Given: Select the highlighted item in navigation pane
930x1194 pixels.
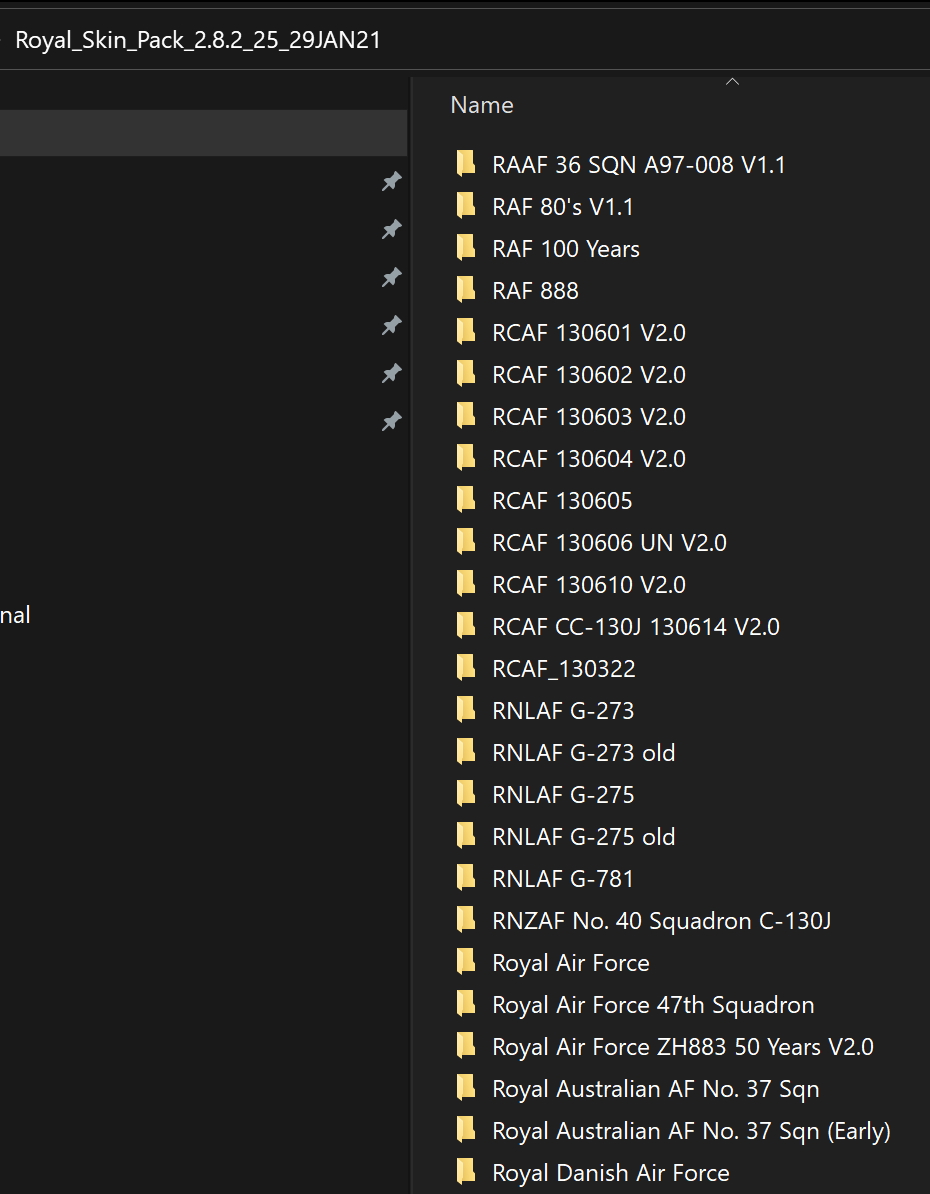Looking at the screenshot, I should (200, 133).
